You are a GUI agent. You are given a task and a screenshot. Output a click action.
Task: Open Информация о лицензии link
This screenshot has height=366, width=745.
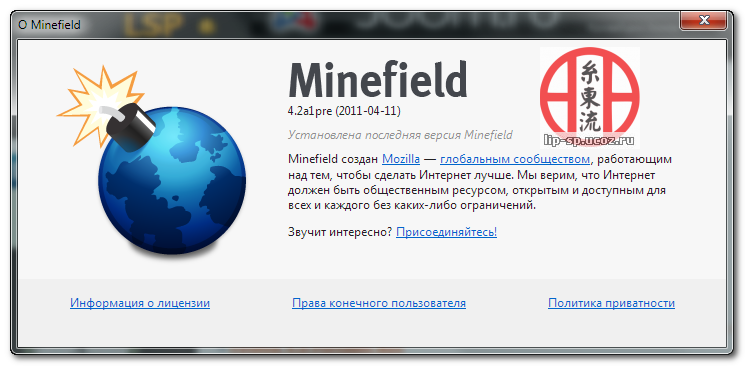140,303
